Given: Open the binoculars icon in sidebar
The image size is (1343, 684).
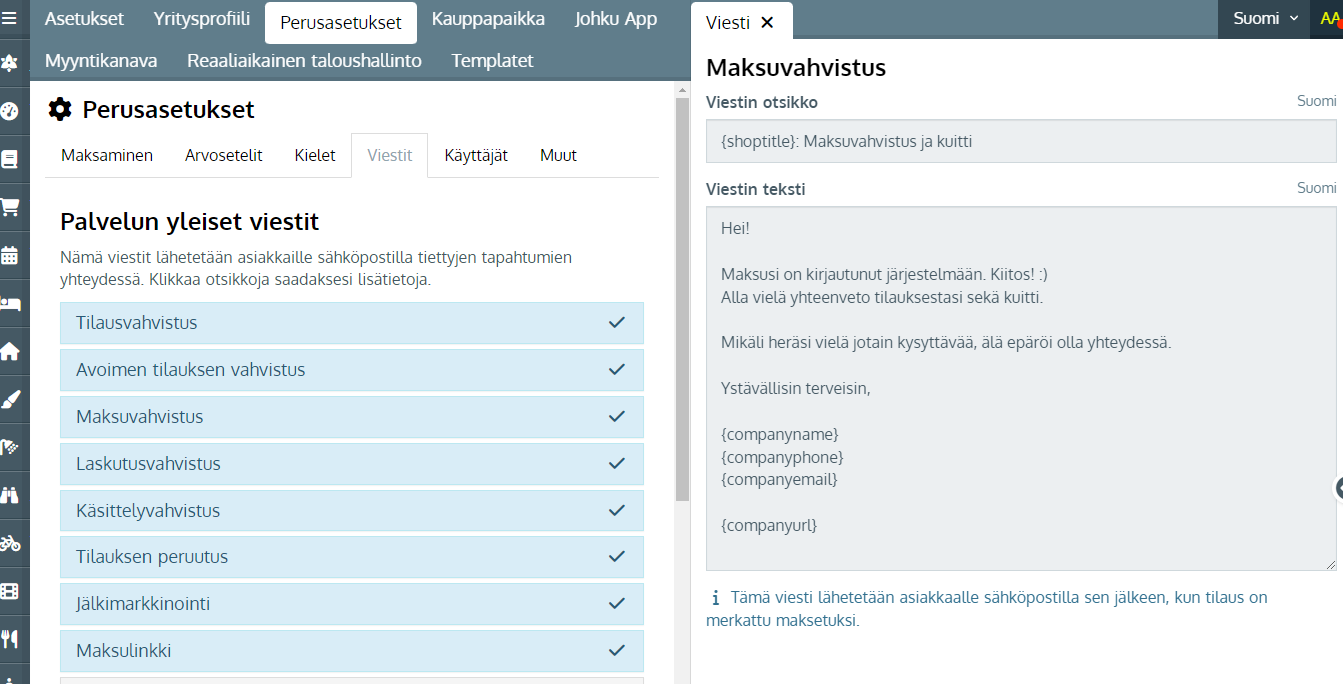Looking at the screenshot, I should coord(10,495).
